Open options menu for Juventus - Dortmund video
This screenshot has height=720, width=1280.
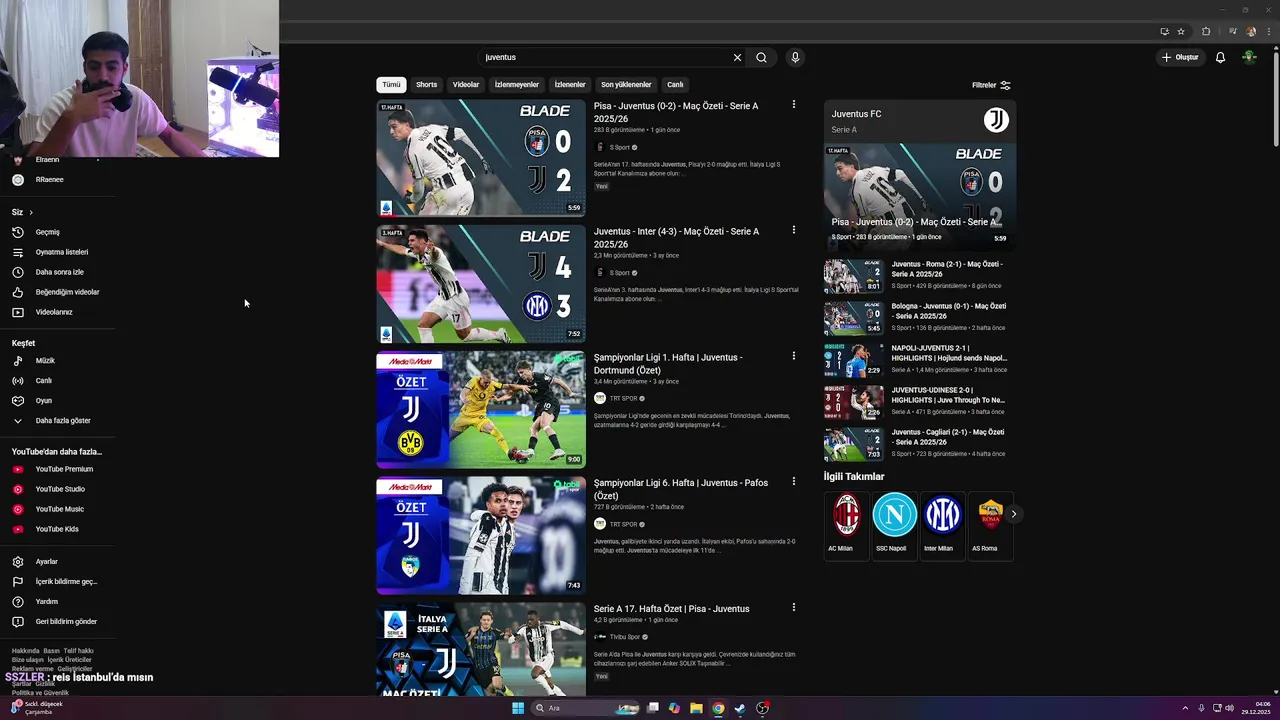[x=794, y=356]
